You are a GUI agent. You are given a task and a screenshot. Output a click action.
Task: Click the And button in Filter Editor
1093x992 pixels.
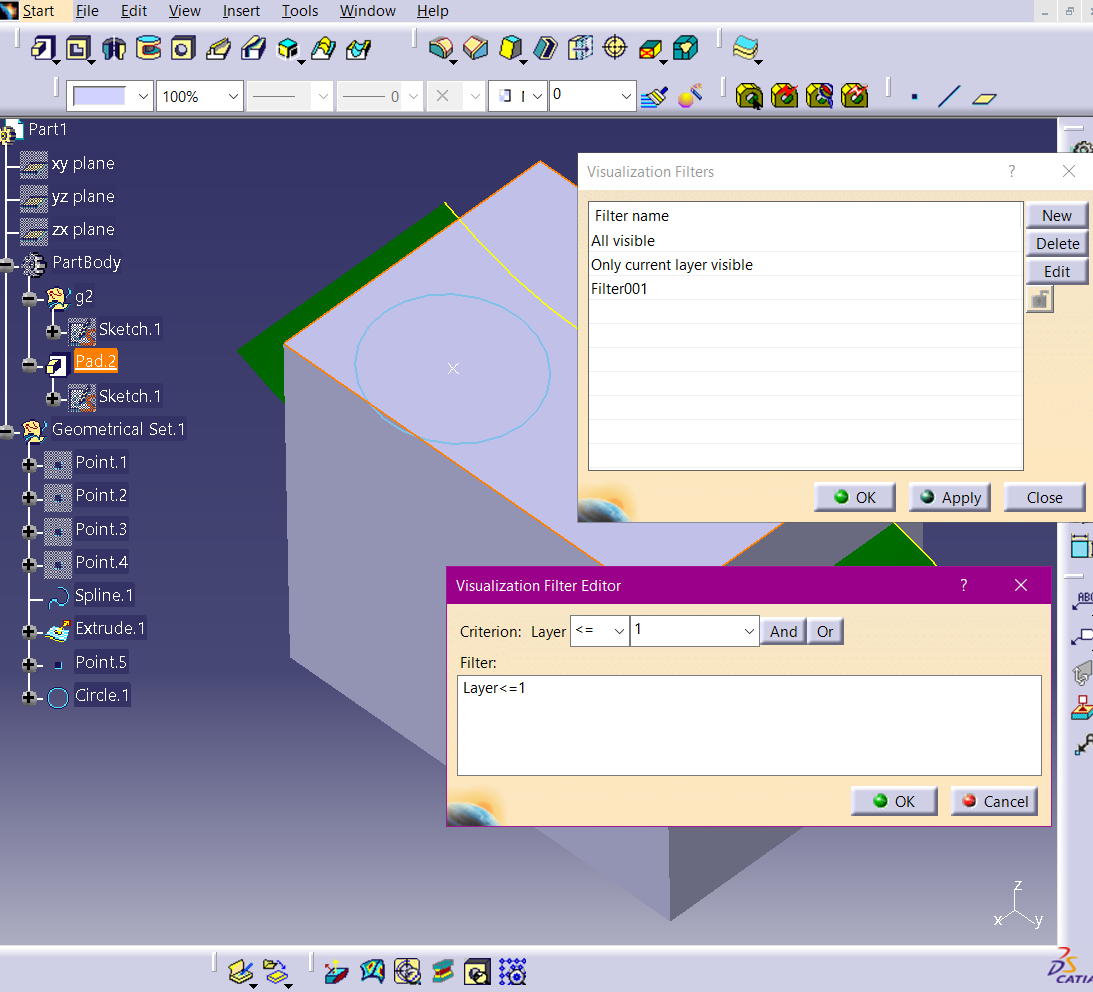pyautogui.click(x=783, y=631)
